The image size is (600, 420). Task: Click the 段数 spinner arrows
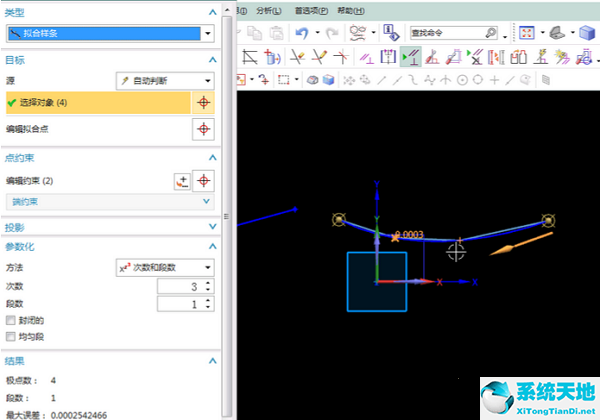pos(208,304)
